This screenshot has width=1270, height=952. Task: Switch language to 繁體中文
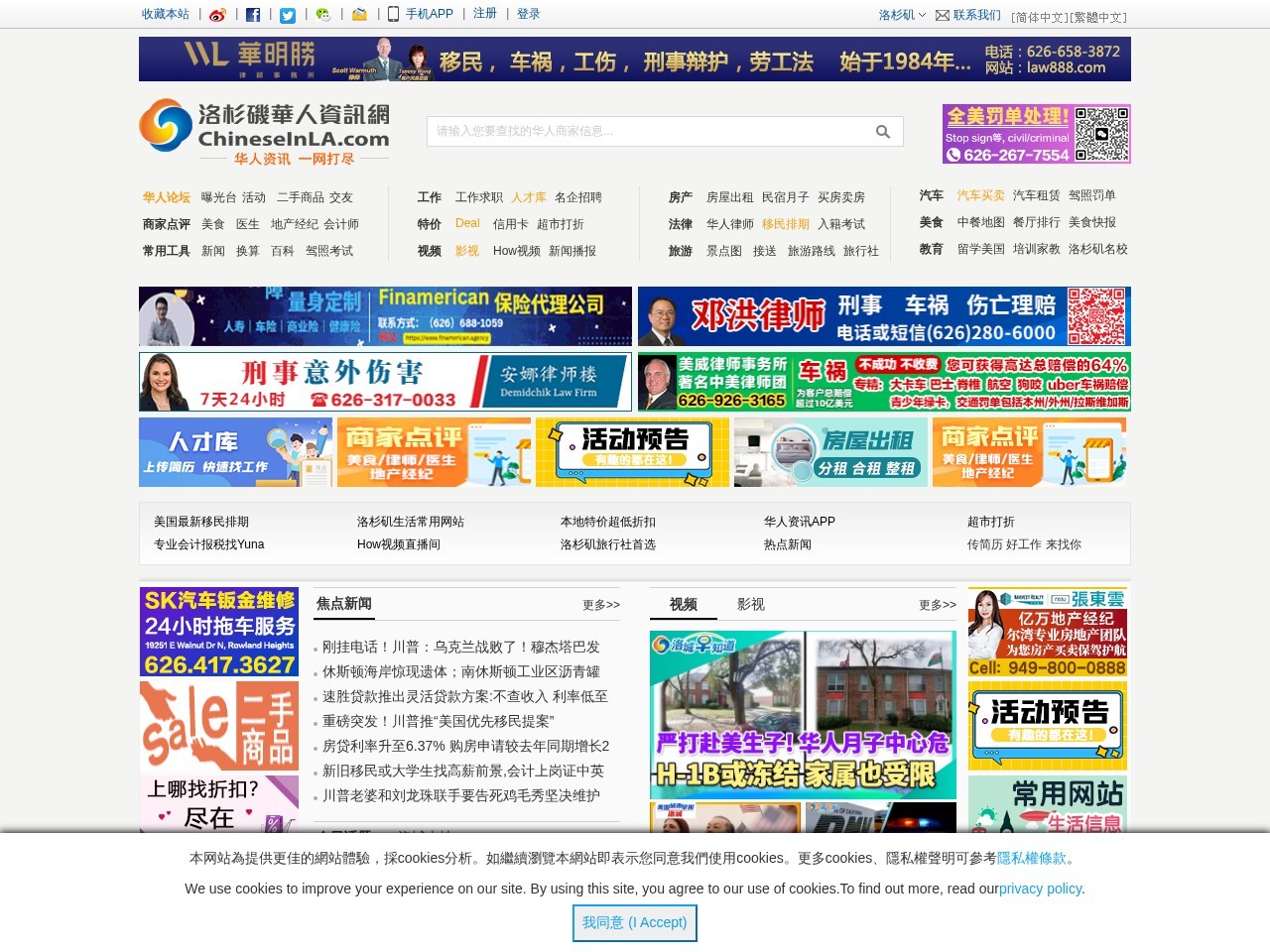pyautogui.click(x=1098, y=17)
